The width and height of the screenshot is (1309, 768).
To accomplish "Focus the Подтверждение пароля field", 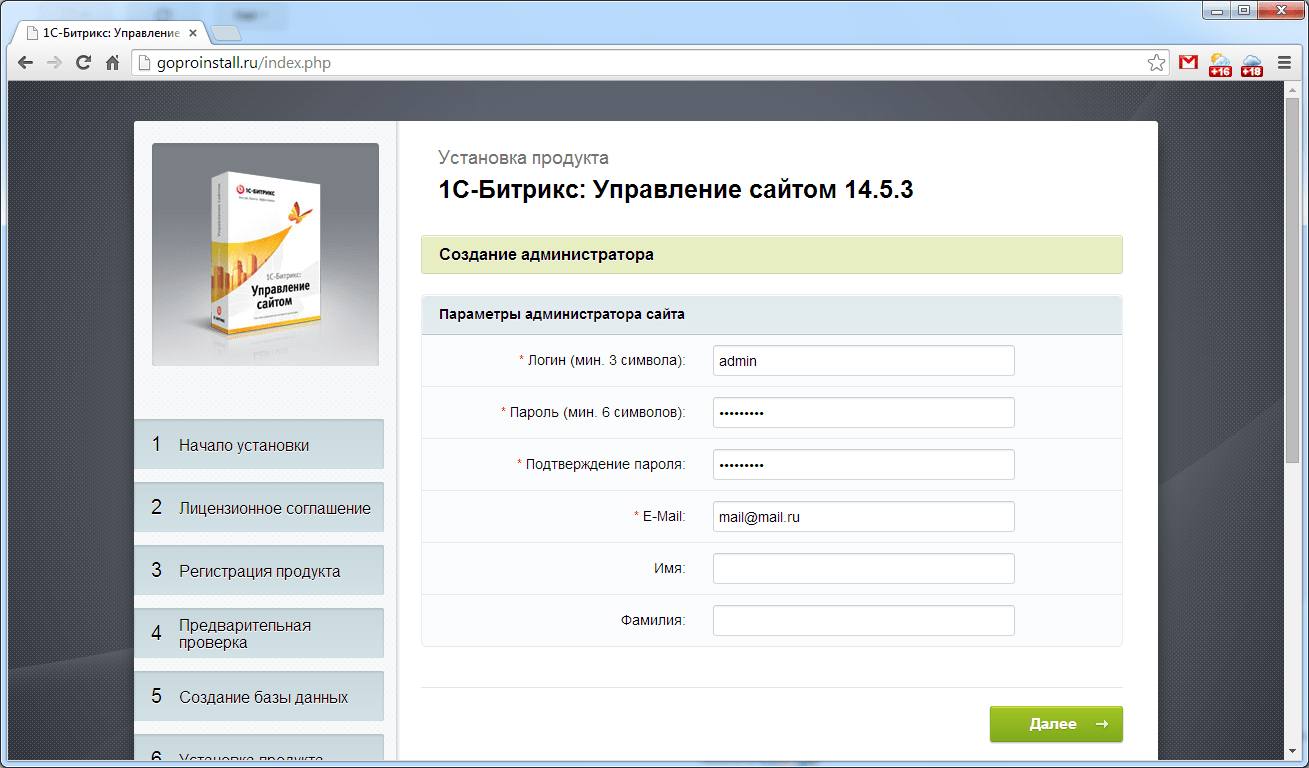I will coord(864,465).
